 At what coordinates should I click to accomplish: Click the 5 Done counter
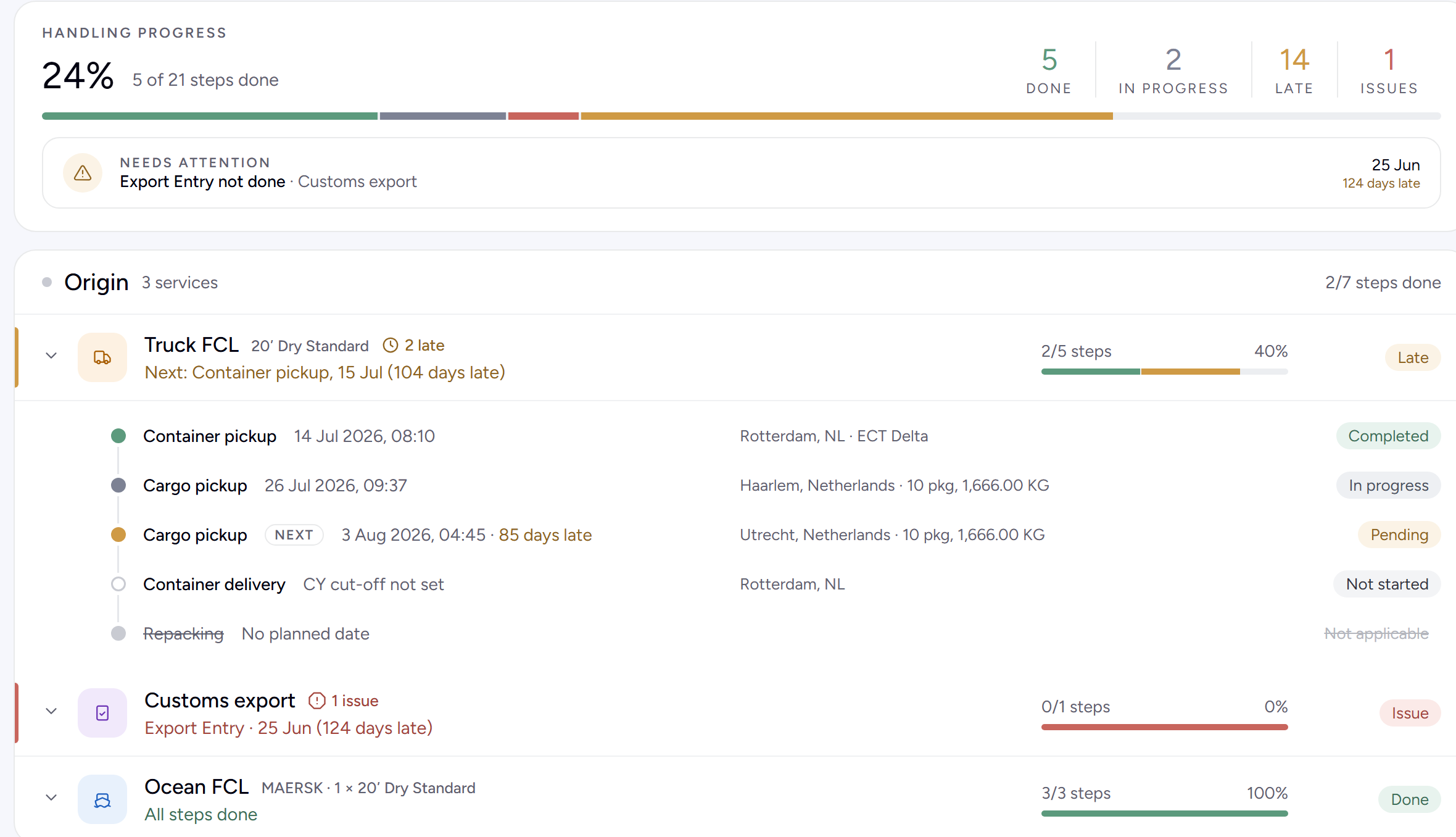(1049, 70)
